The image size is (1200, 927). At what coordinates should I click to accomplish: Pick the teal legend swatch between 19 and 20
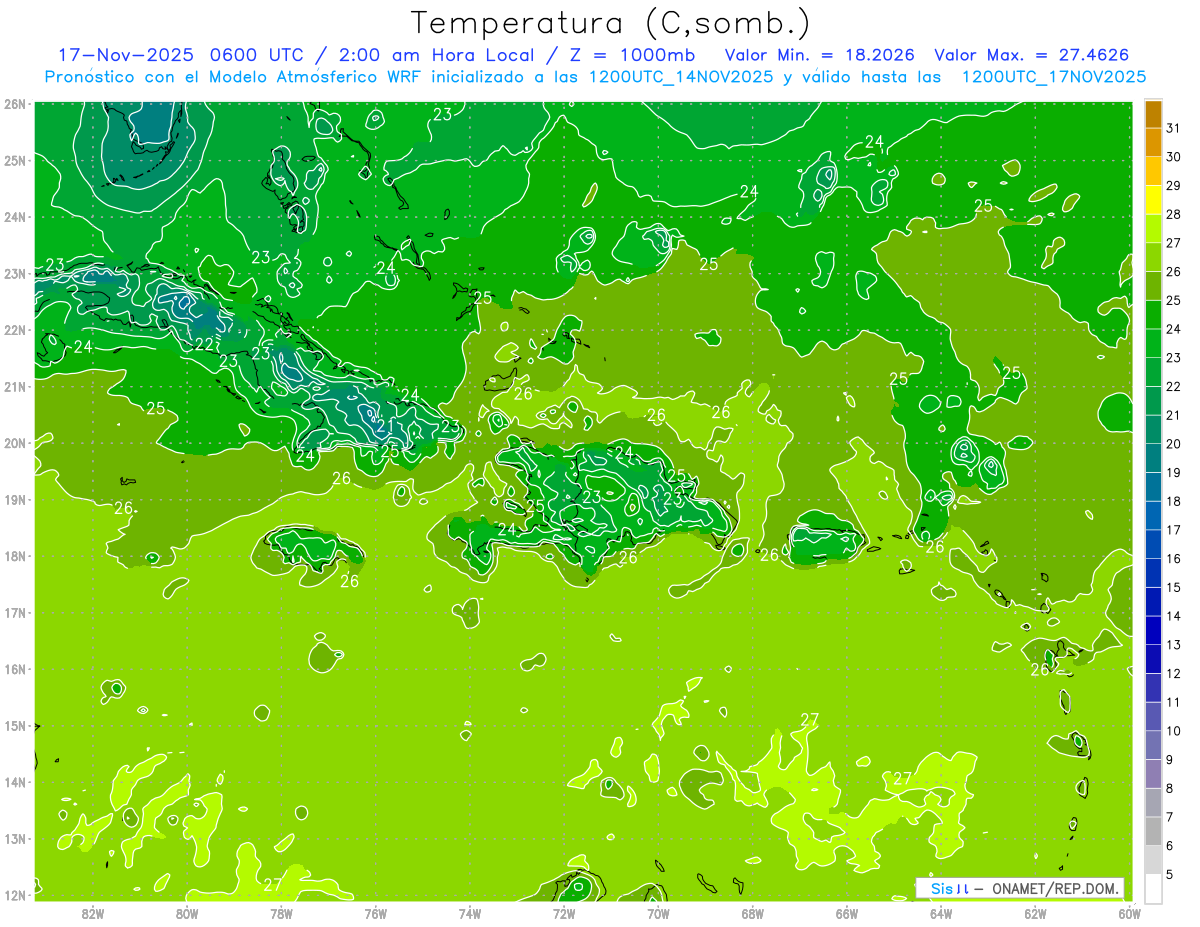(1153, 458)
